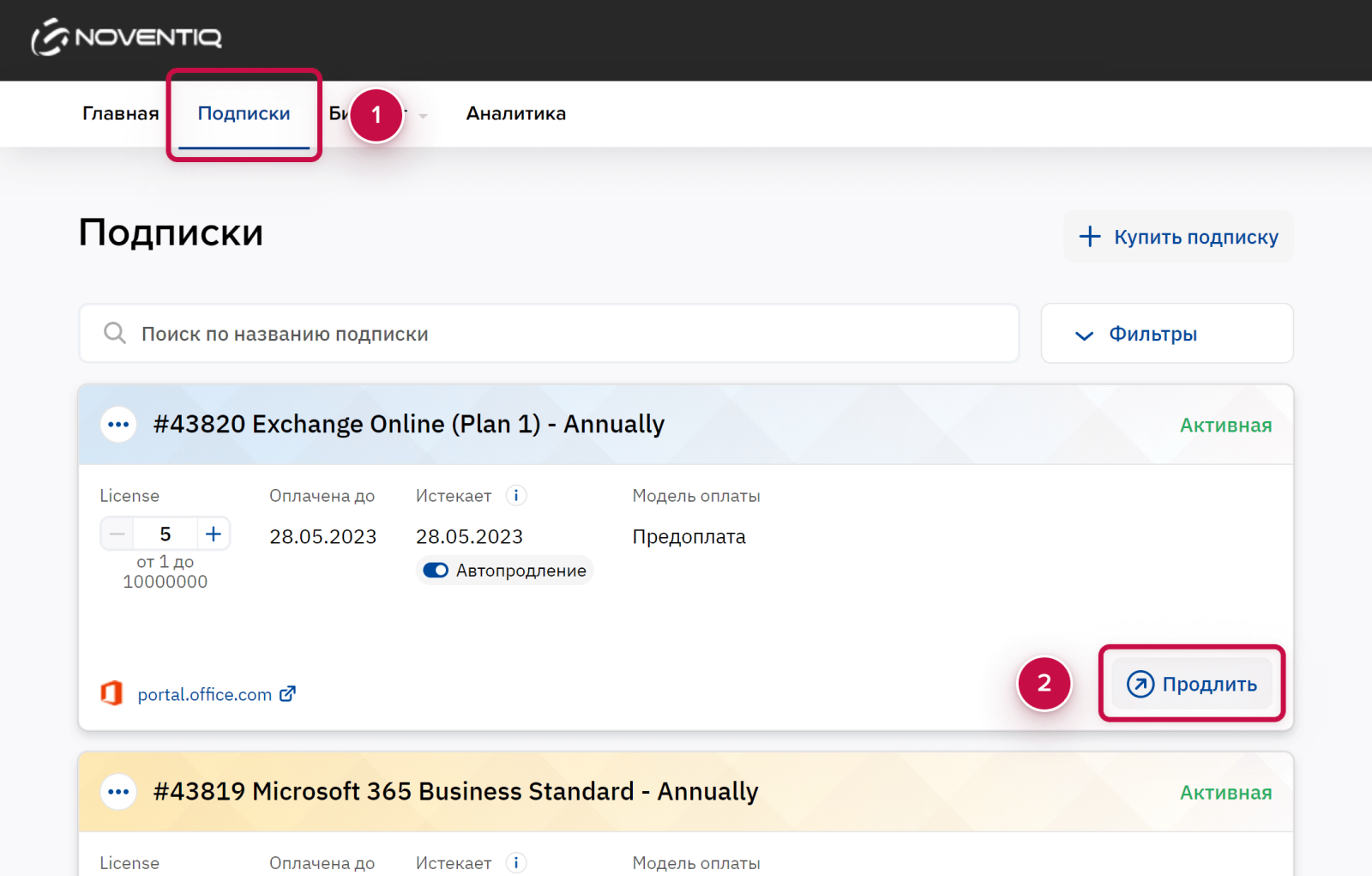Screen dimensions: 1372x876
Task: Click the Предоплата payment model value
Action: (689, 536)
